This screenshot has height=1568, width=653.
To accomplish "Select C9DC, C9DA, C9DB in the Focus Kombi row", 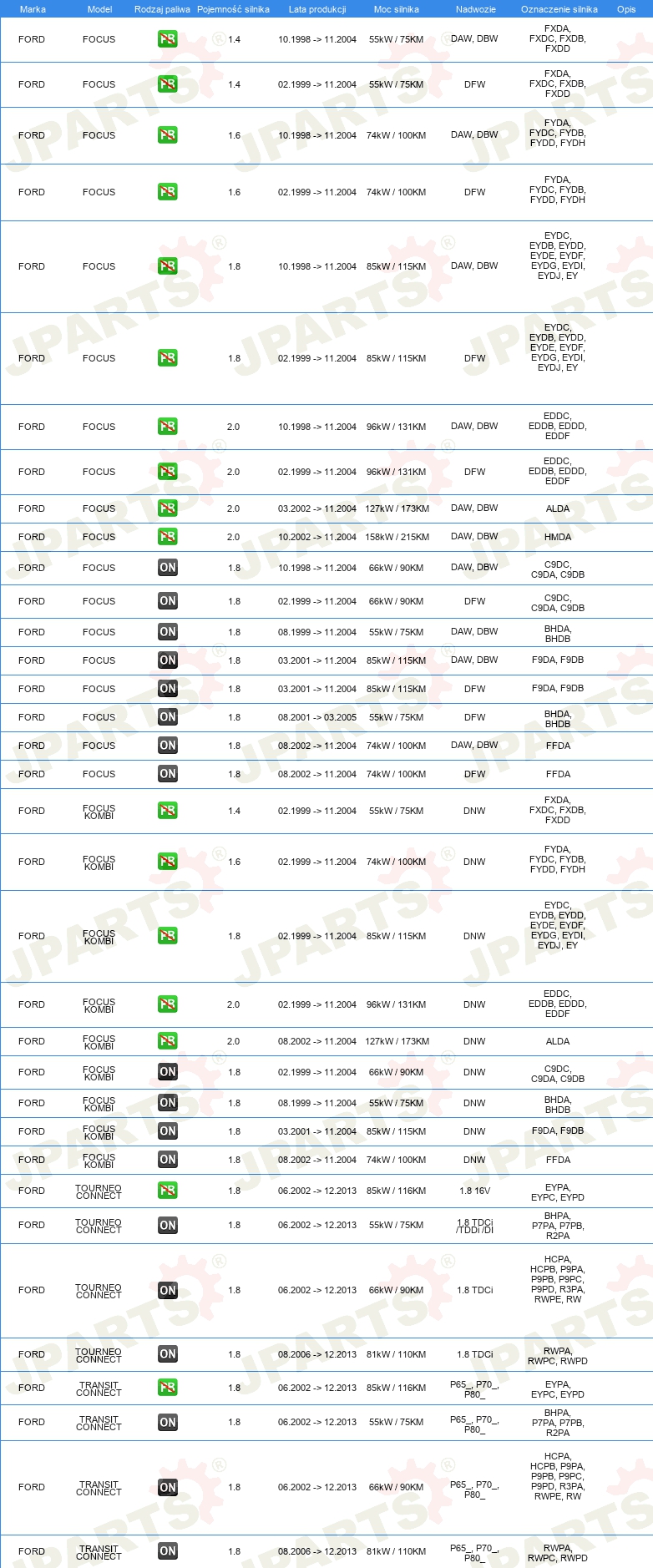I will click(558, 1074).
